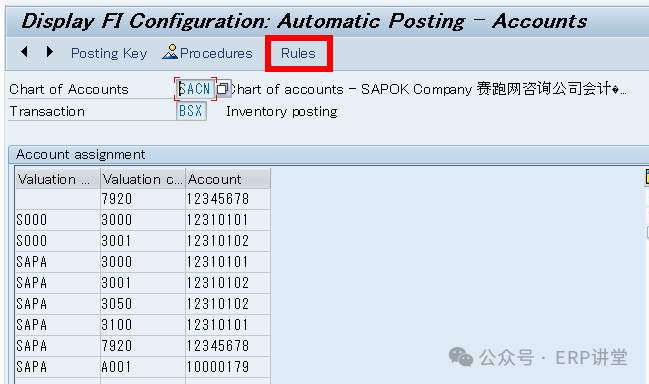Click the Transaction BSX field

[x=191, y=111]
